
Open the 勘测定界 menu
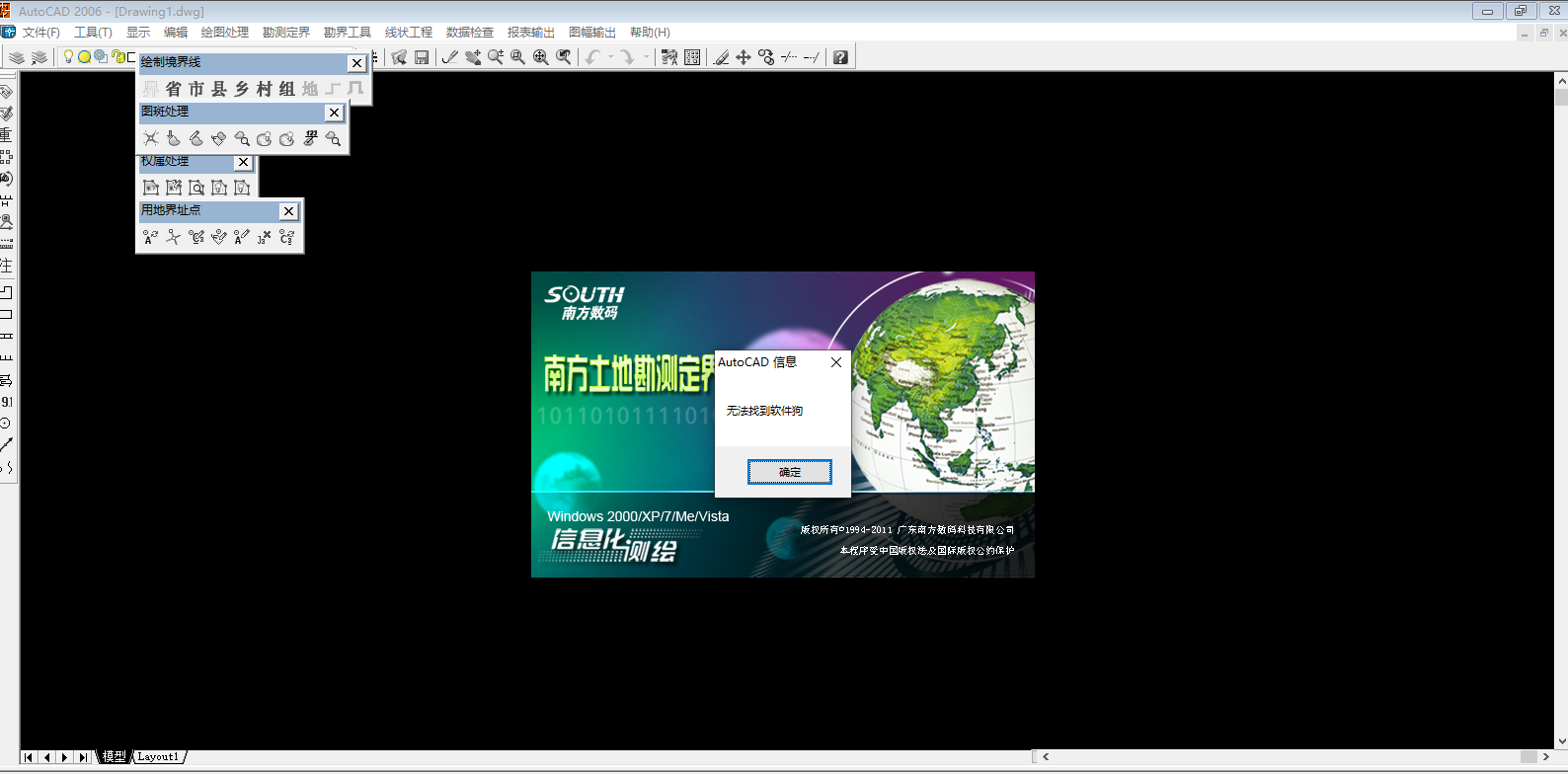click(286, 33)
